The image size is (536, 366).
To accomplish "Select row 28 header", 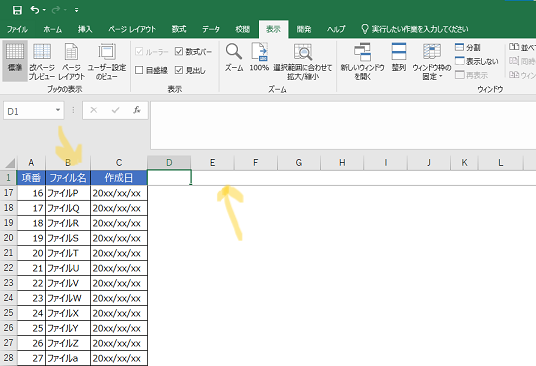I will (8, 358).
